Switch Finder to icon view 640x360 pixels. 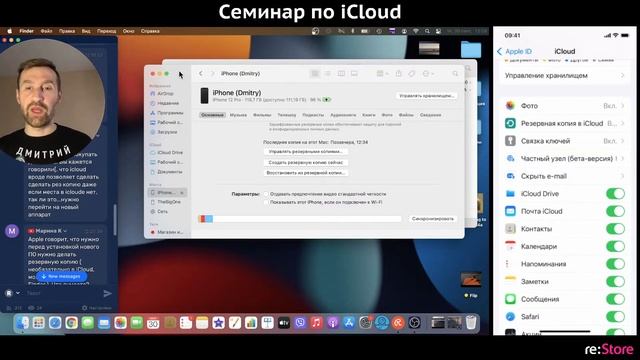315,73
